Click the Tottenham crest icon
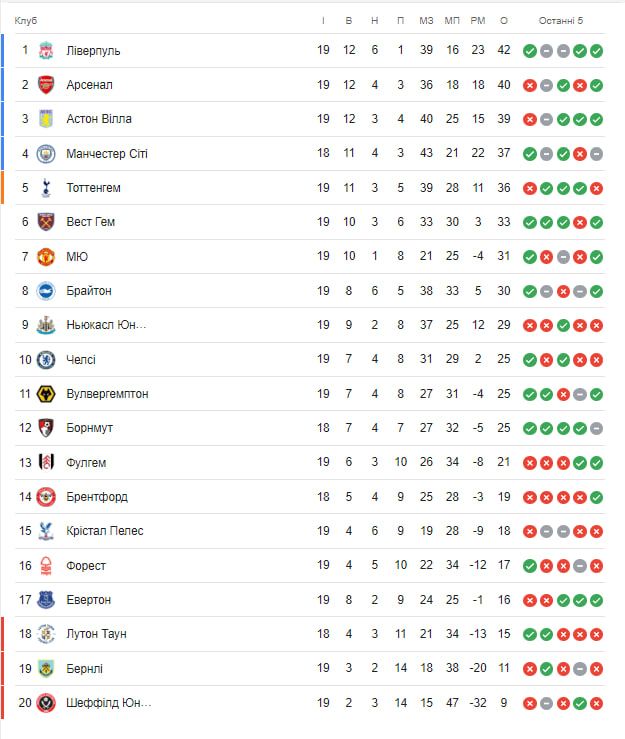This screenshot has height=739, width=625. pyautogui.click(x=46, y=188)
